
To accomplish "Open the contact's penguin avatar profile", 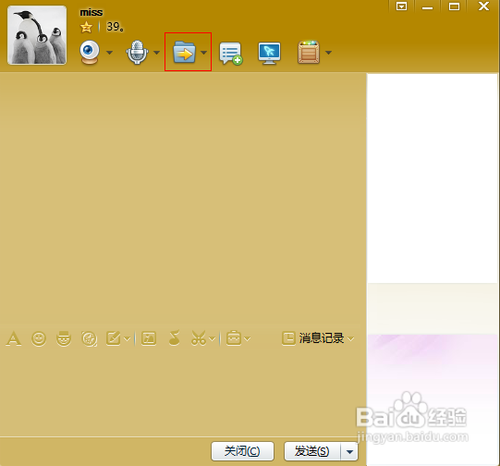I will click(37, 35).
